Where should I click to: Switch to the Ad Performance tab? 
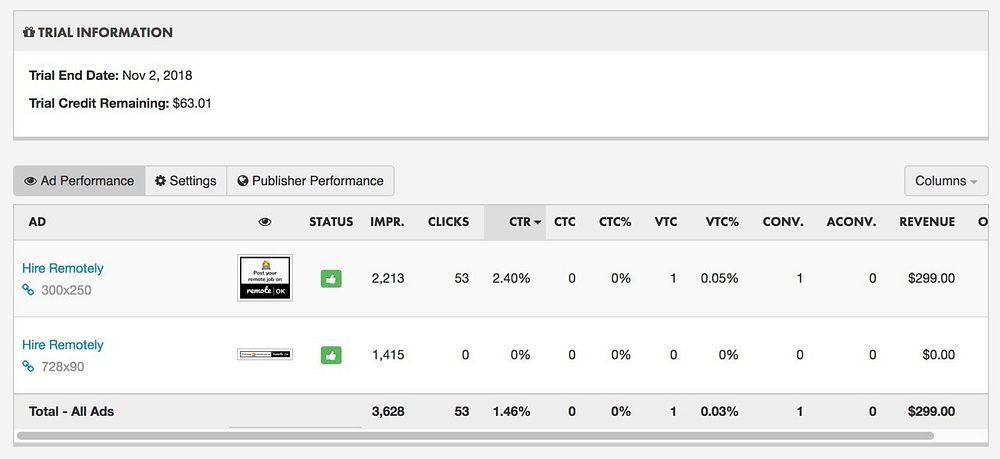[79, 181]
